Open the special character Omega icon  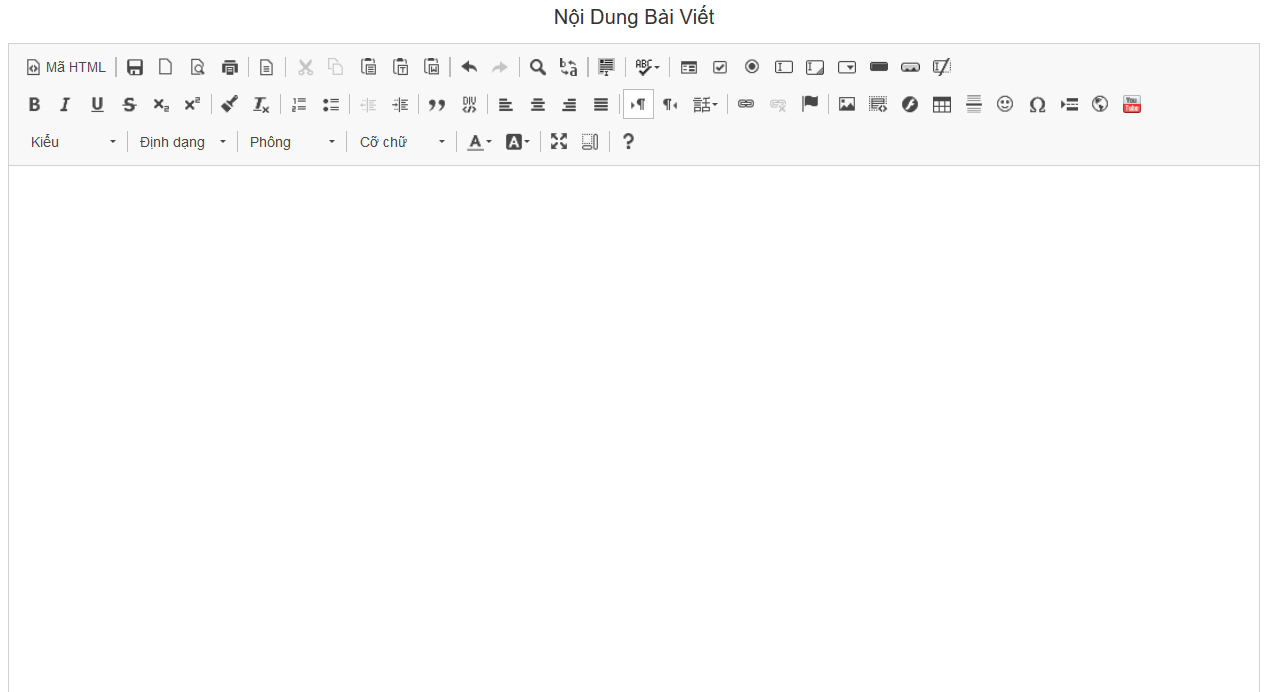point(1037,104)
